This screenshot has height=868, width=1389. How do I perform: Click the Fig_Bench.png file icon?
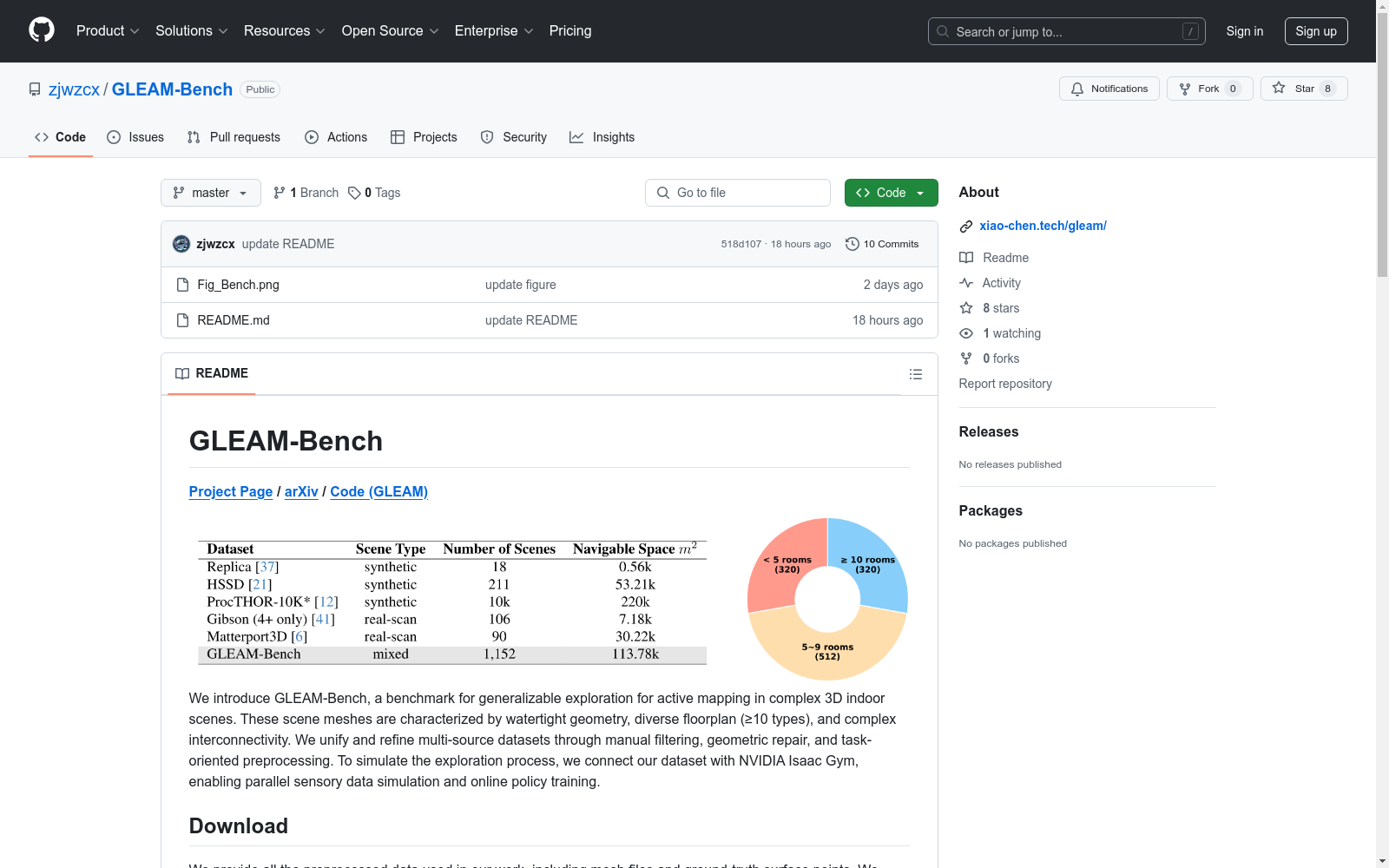point(182,285)
